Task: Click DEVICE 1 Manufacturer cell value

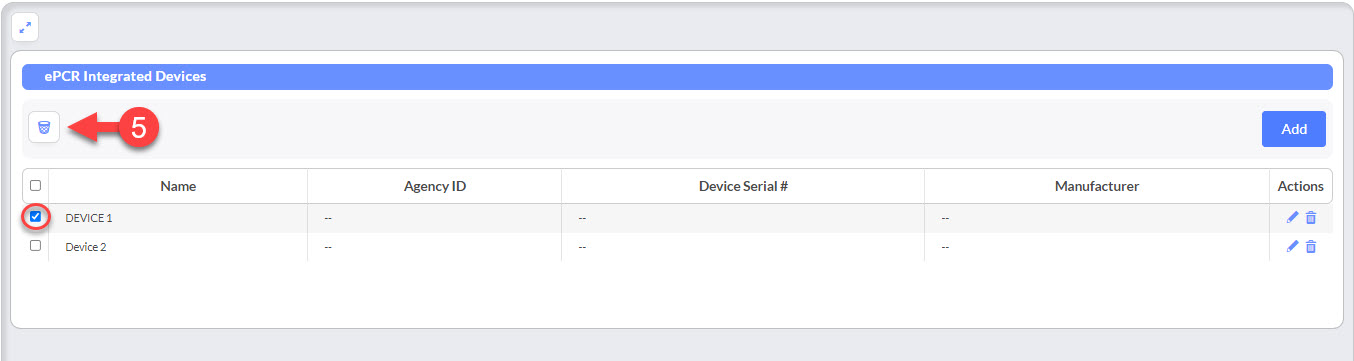Action: pyautogui.click(x=946, y=218)
